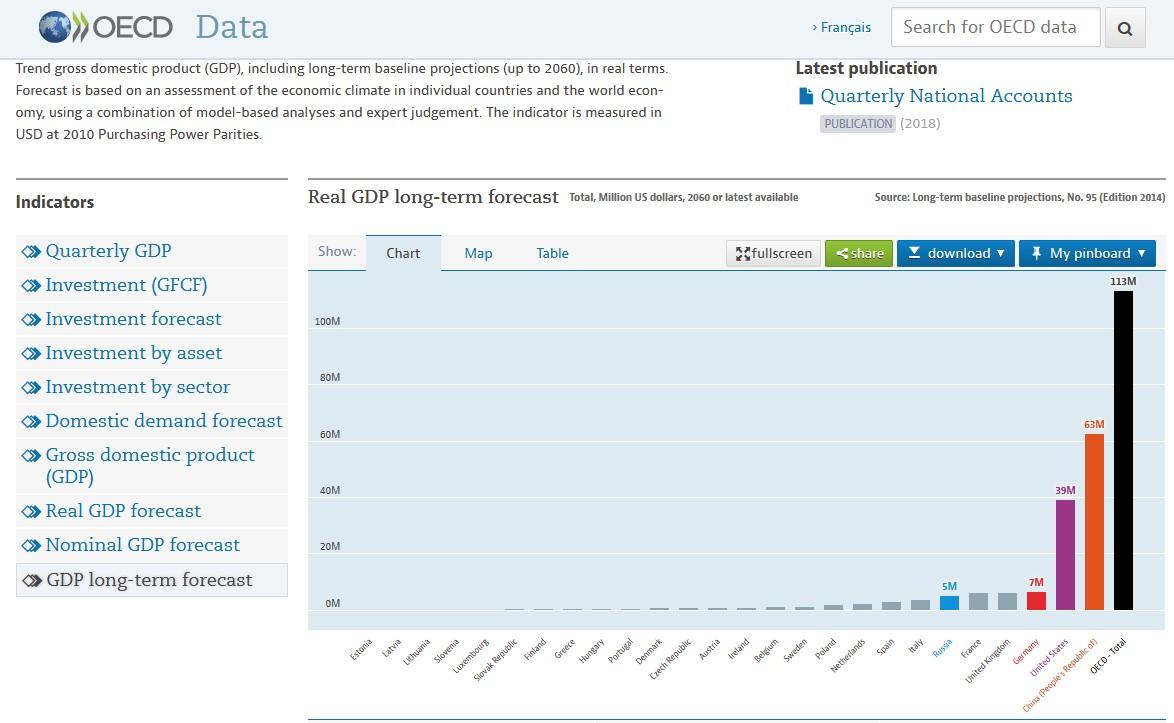This screenshot has height=723, width=1174.
Task: Select GDP long-term forecast indicator
Action: 152,580
